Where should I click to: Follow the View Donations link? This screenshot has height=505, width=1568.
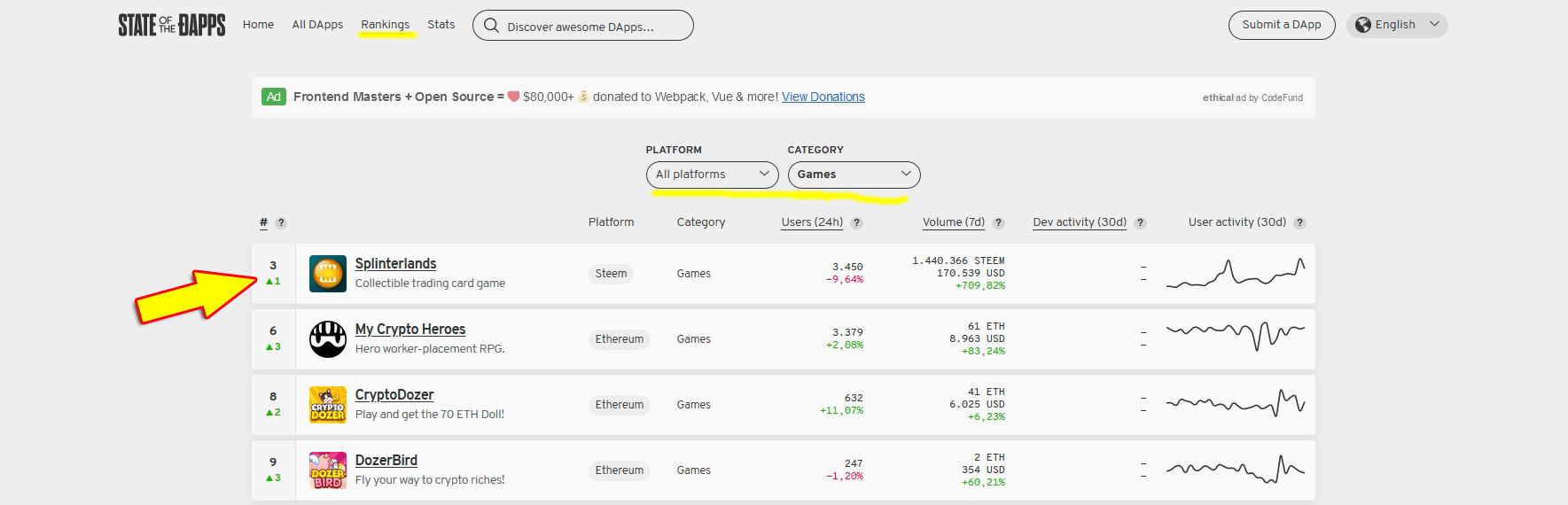tap(823, 97)
